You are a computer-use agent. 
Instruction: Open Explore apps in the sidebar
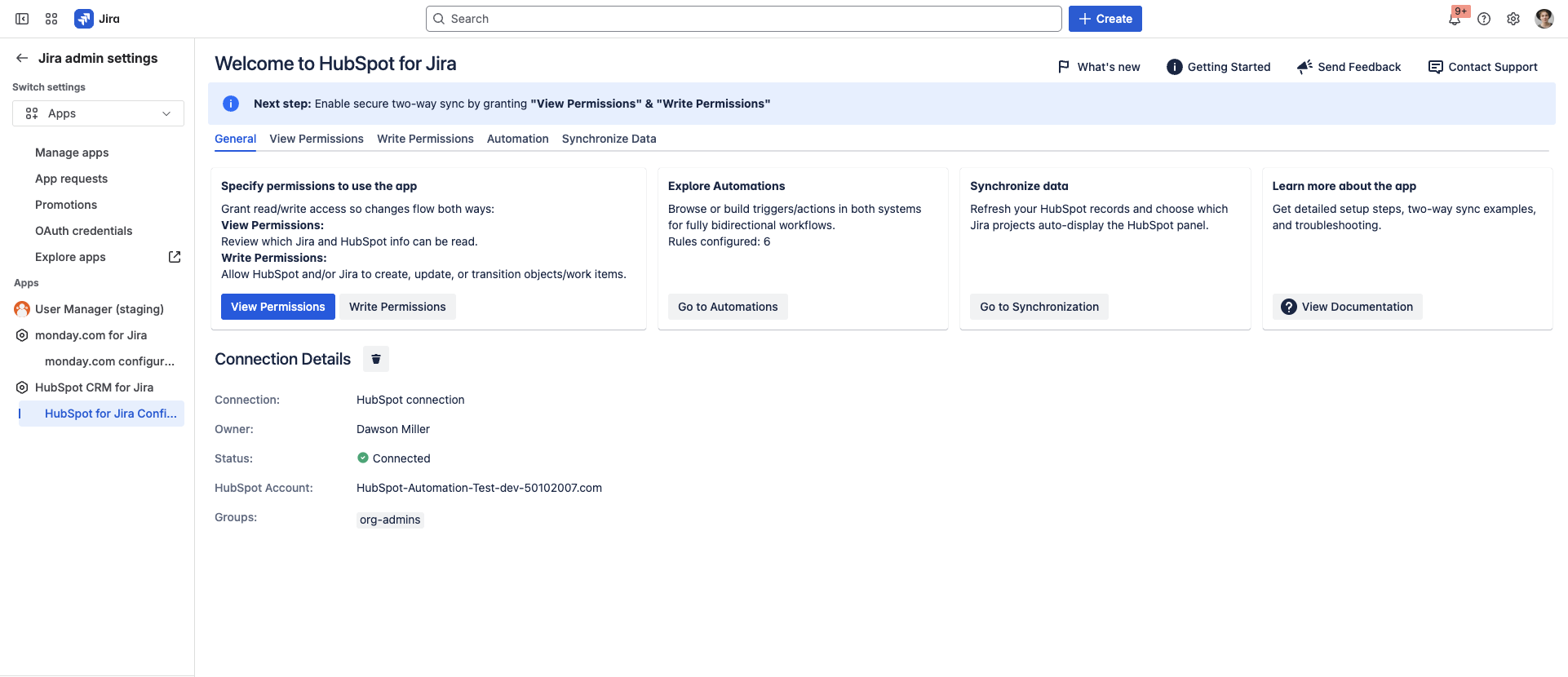click(x=70, y=257)
